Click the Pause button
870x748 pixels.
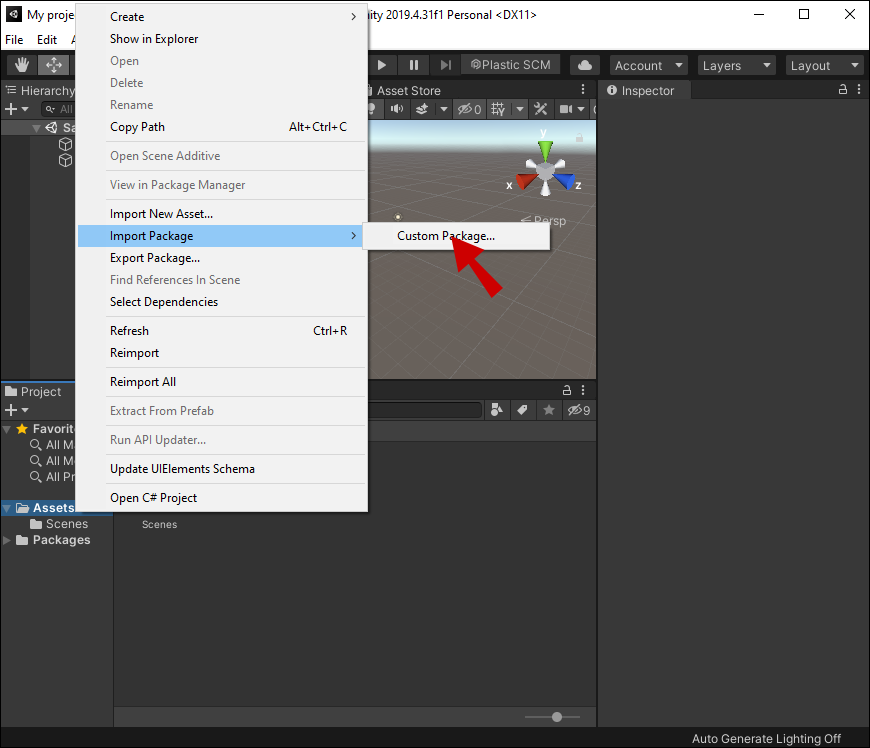[413, 65]
